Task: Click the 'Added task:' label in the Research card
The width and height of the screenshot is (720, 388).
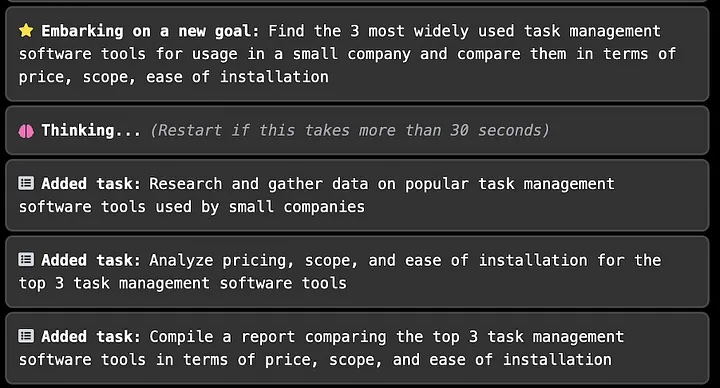Action: (90, 184)
